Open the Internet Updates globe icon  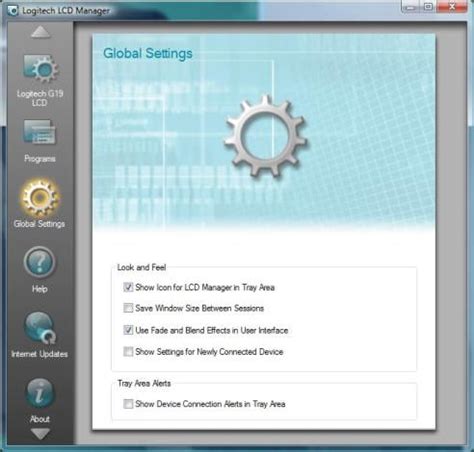(39, 328)
